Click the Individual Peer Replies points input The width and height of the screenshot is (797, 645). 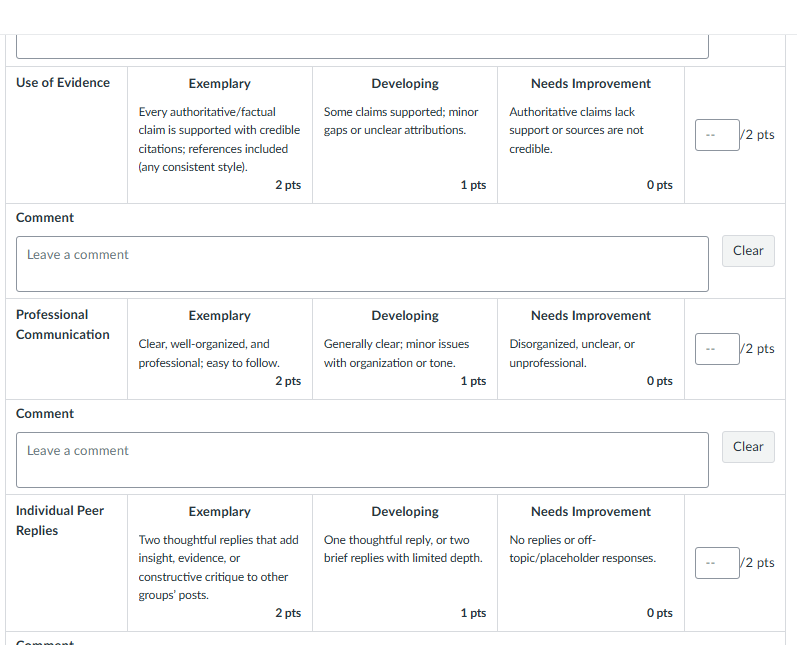717,563
